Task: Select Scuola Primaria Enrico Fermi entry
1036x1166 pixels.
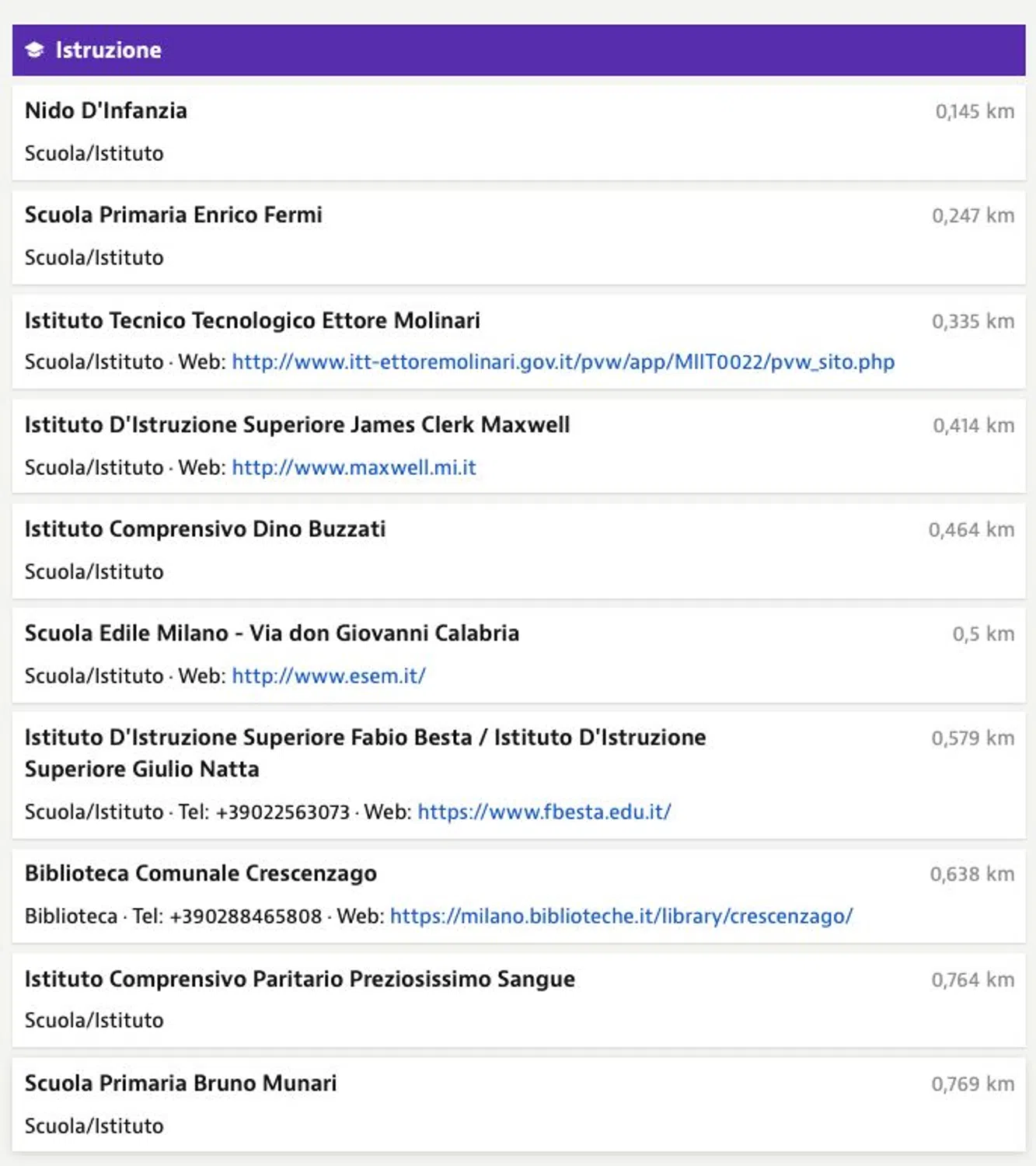Action: [x=518, y=236]
